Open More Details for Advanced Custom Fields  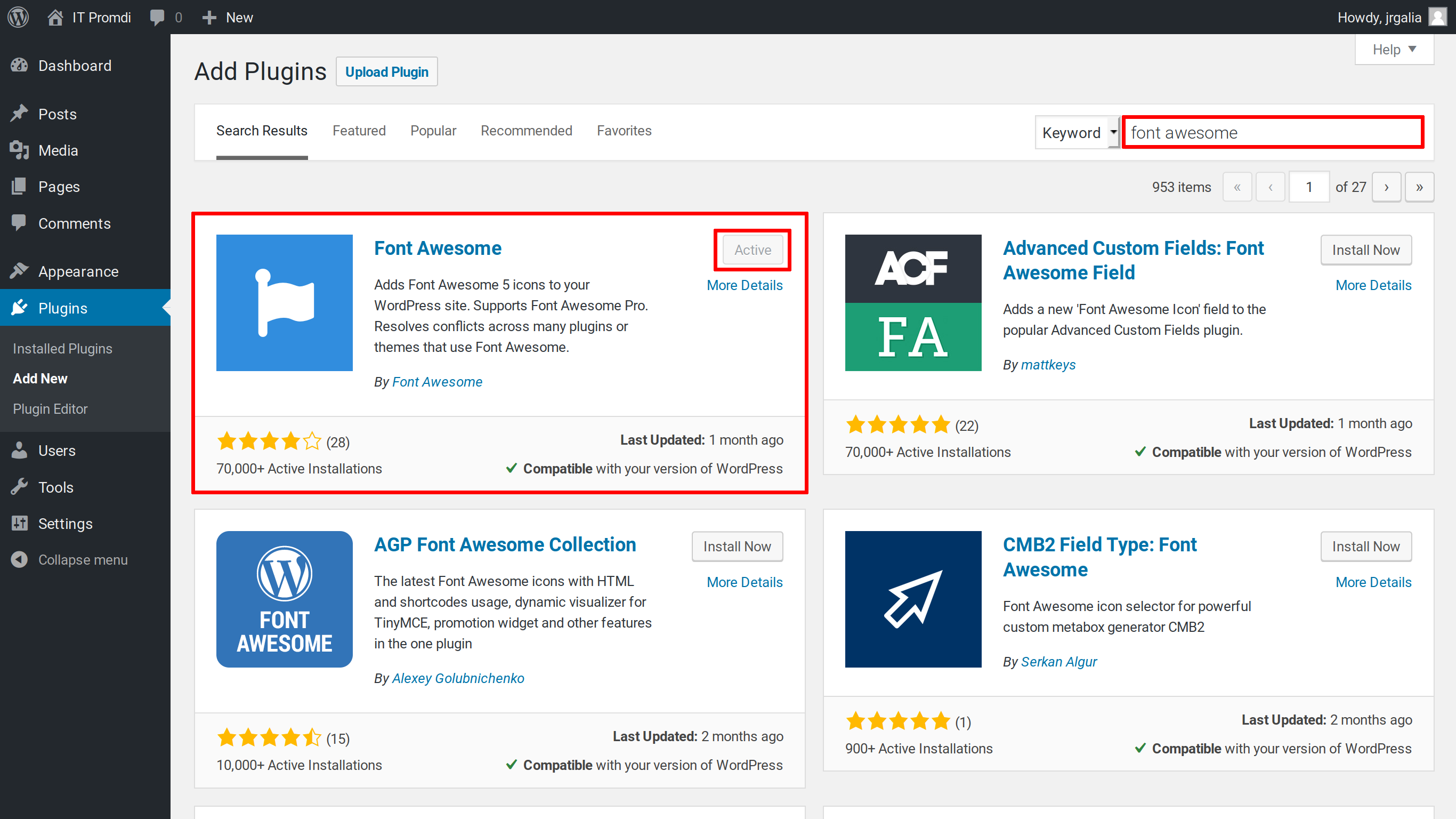tap(1373, 285)
